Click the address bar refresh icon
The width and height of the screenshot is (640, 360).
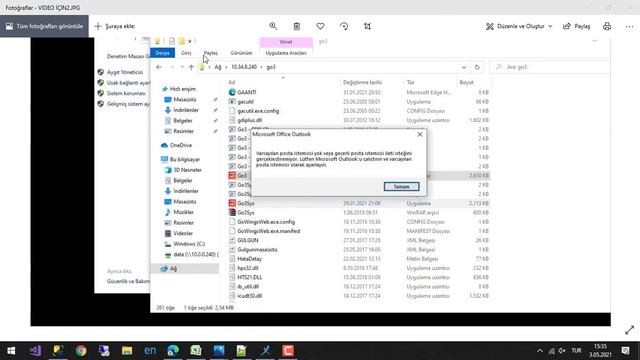point(477,67)
